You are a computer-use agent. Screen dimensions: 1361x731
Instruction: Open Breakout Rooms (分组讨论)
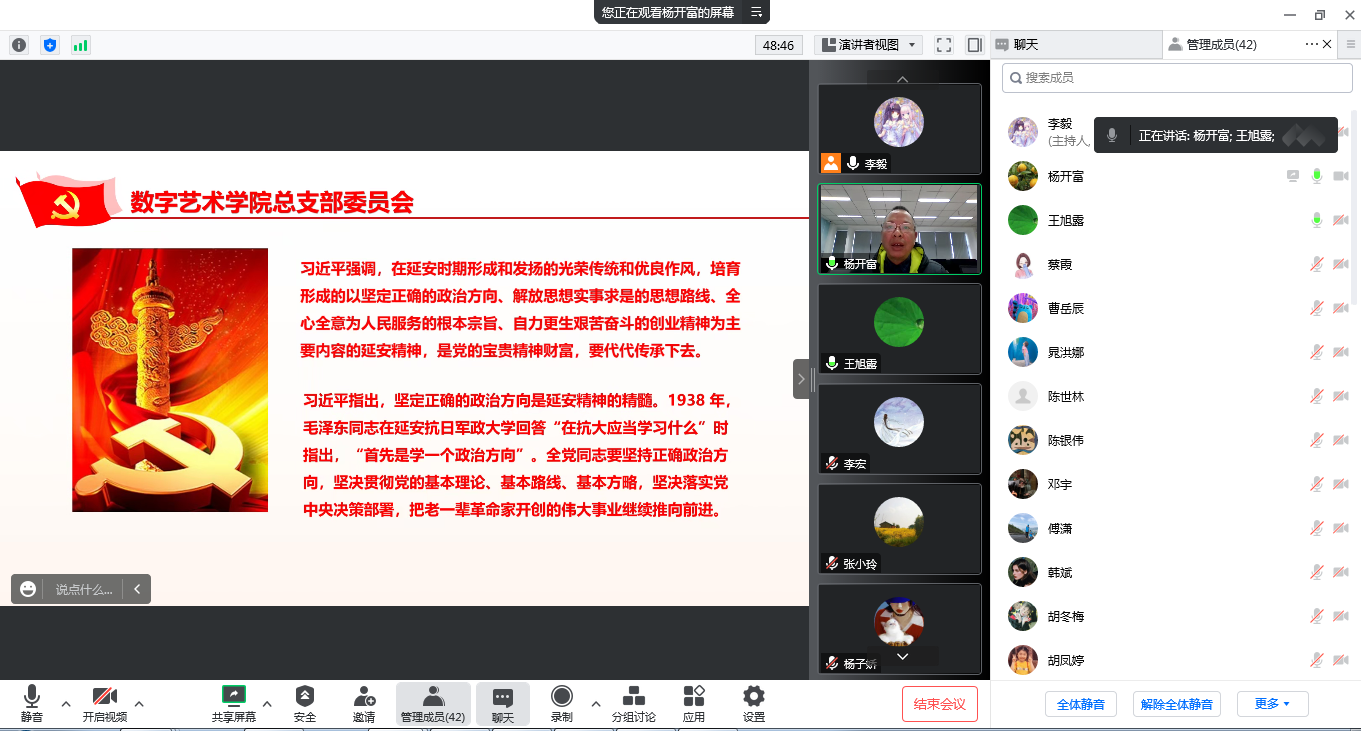tap(633, 703)
